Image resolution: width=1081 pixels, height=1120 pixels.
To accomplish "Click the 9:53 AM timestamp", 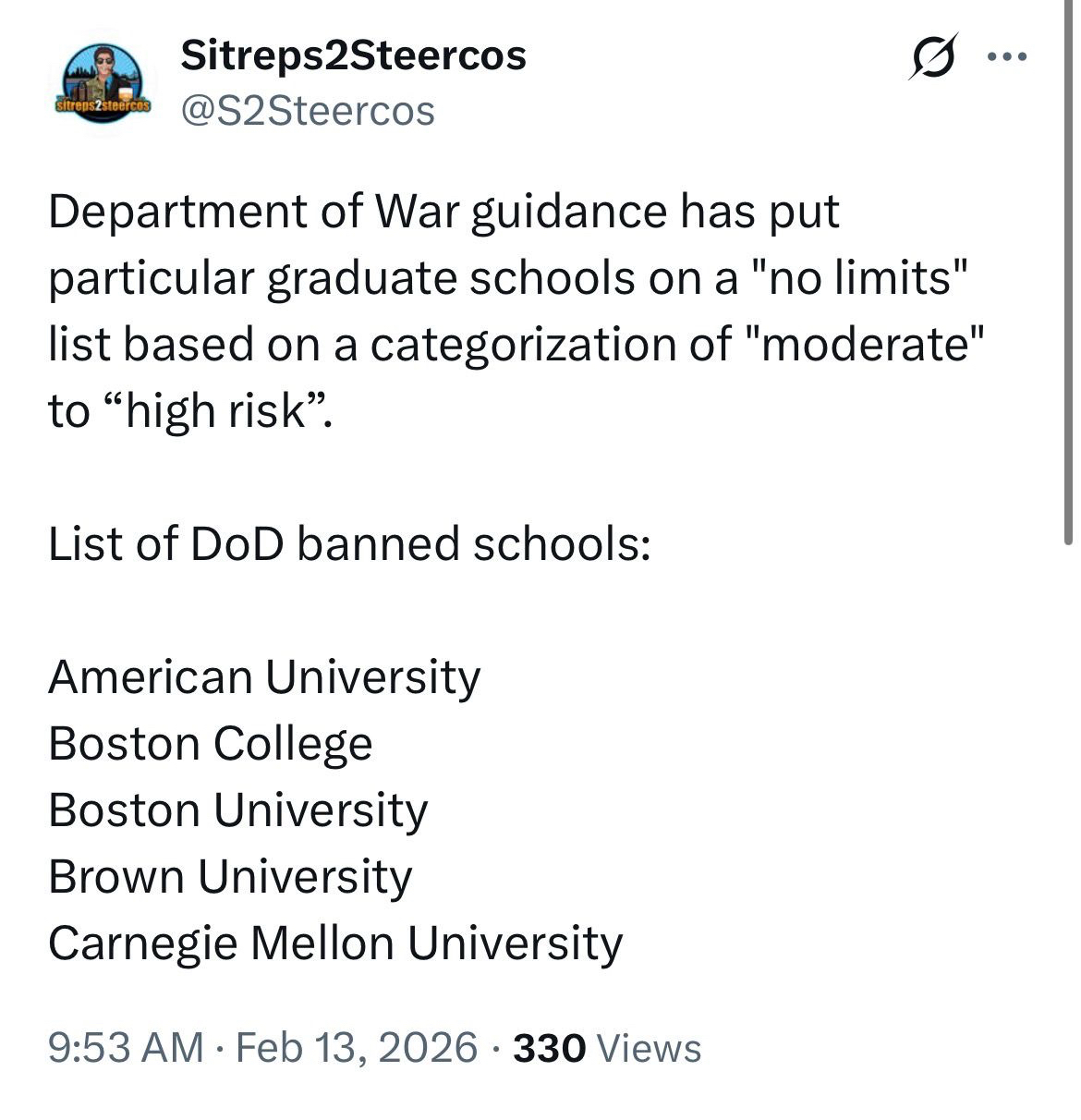I will [x=126, y=1048].
